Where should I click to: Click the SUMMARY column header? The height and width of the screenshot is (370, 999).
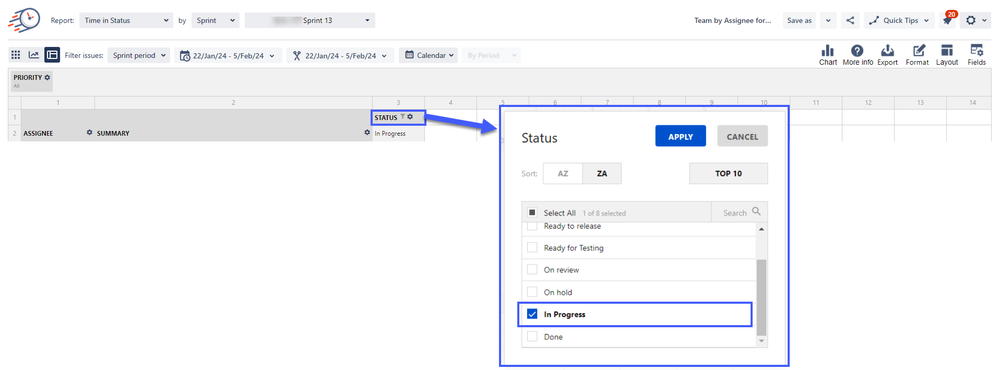(x=113, y=134)
